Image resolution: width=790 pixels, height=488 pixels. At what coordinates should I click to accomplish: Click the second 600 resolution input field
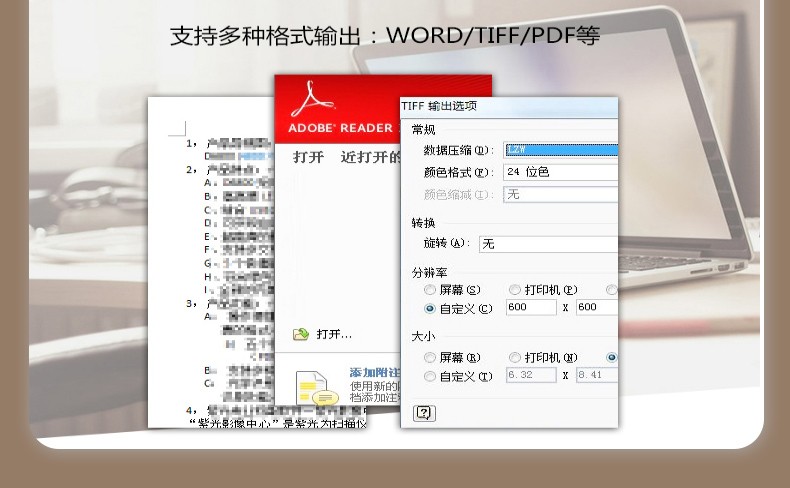coord(597,307)
